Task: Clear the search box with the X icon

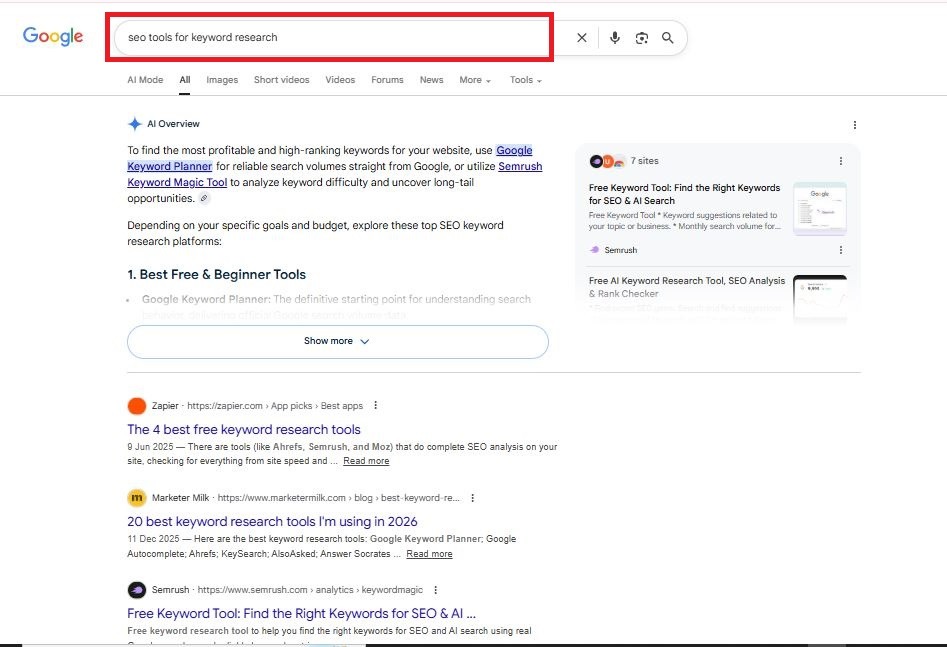Action: click(x=582, y=37)
